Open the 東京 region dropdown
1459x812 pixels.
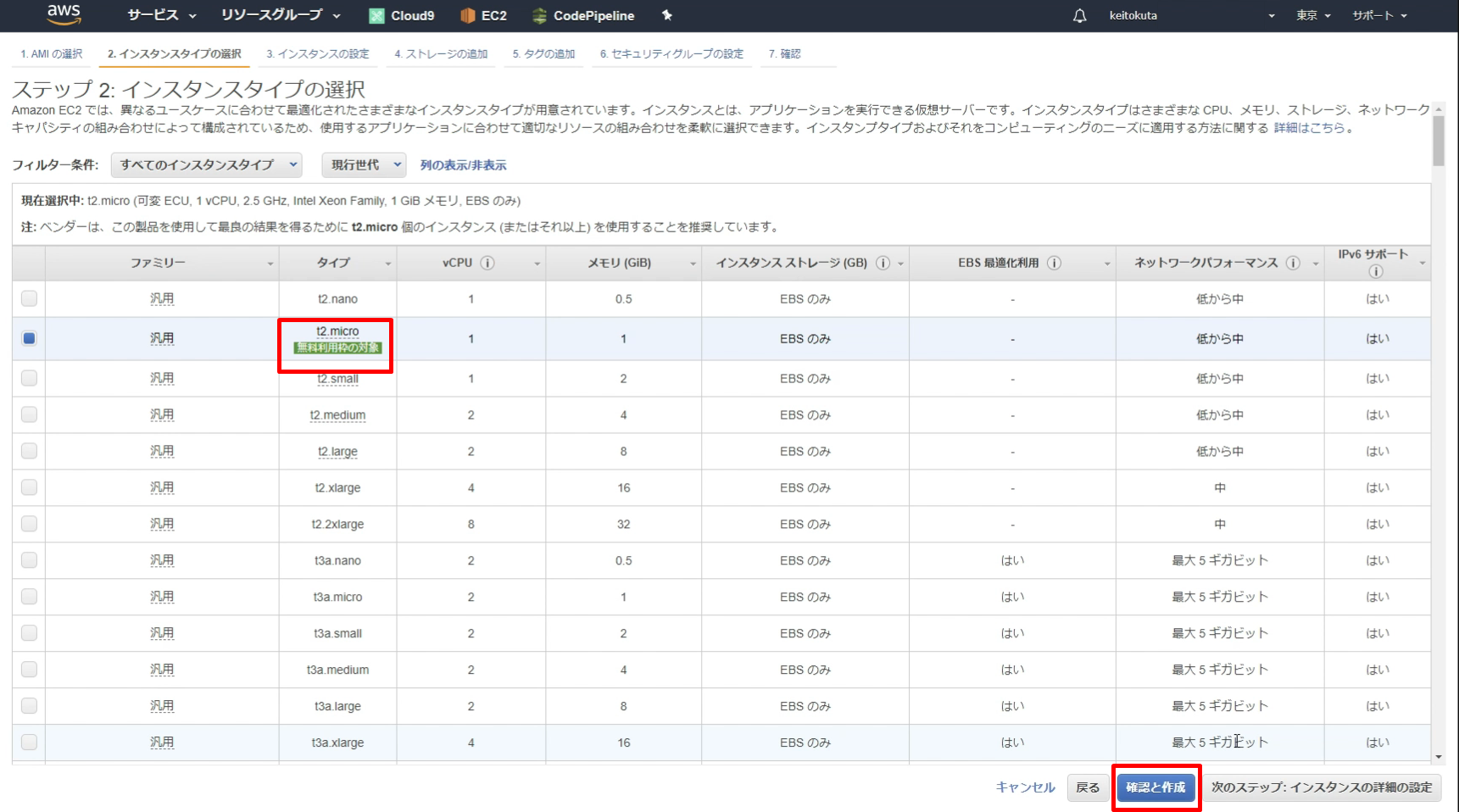(1313, 15)
